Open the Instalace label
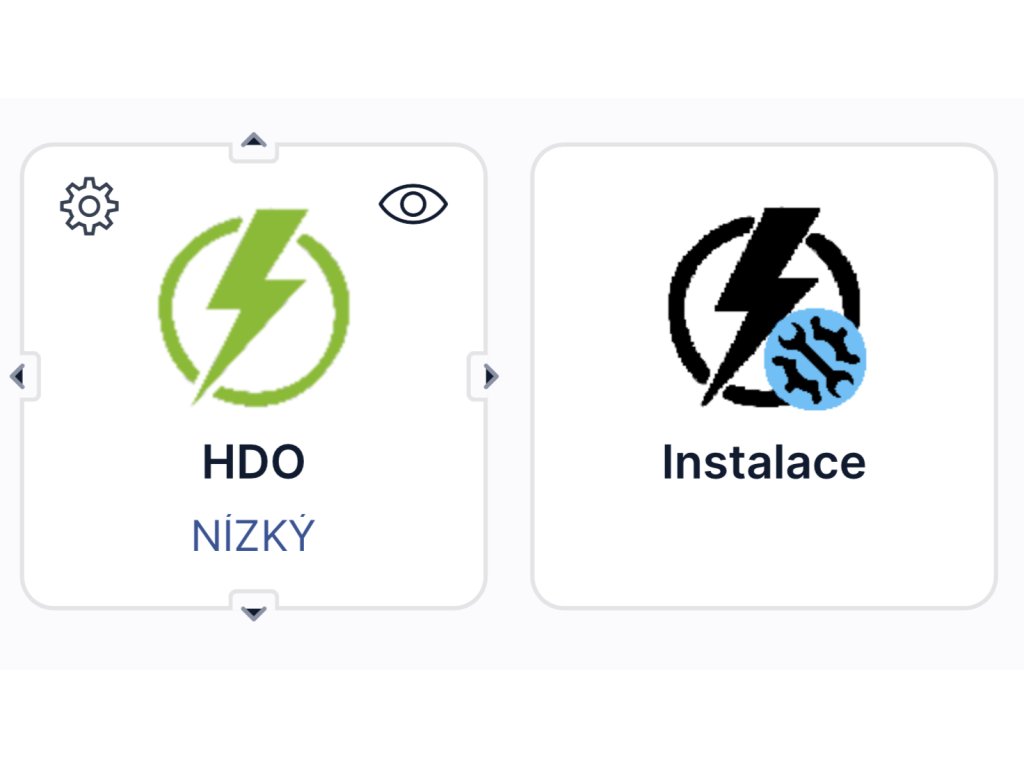This screenshot has height=768, width=1024. 764,462
